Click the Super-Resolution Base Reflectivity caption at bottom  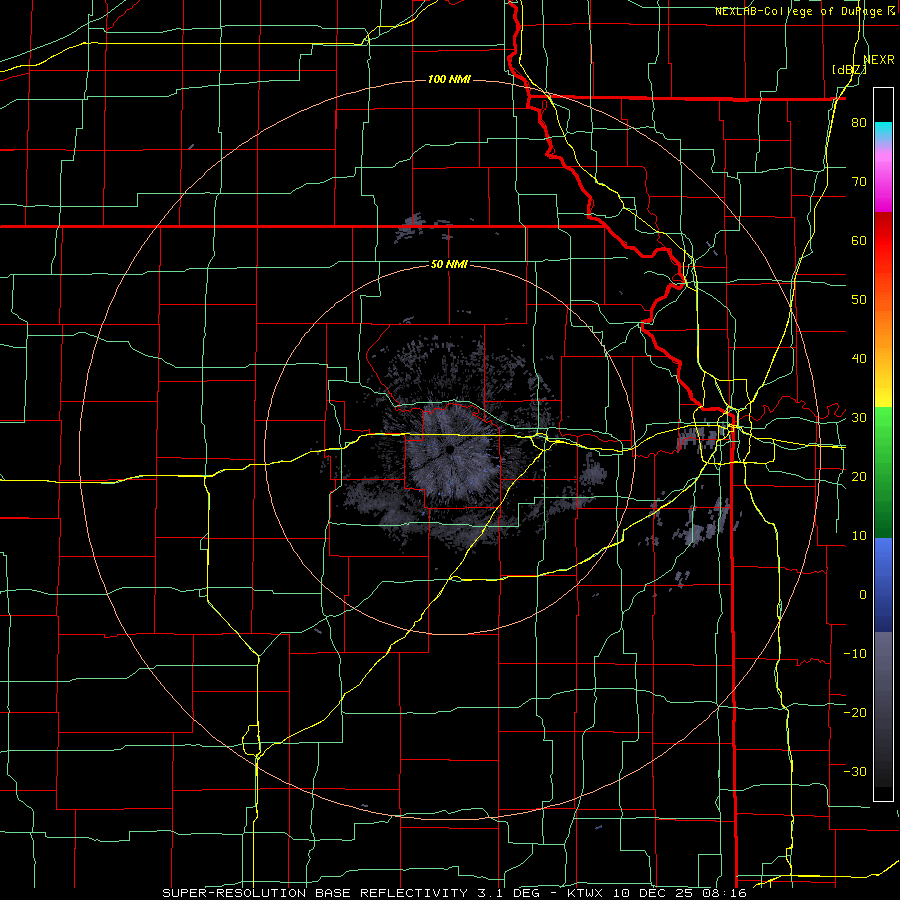pos(454,893)
